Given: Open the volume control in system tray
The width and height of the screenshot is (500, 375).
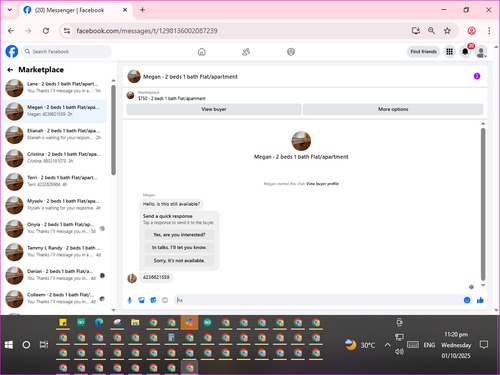Looking at the screenshot, I should tap(399, 351).
